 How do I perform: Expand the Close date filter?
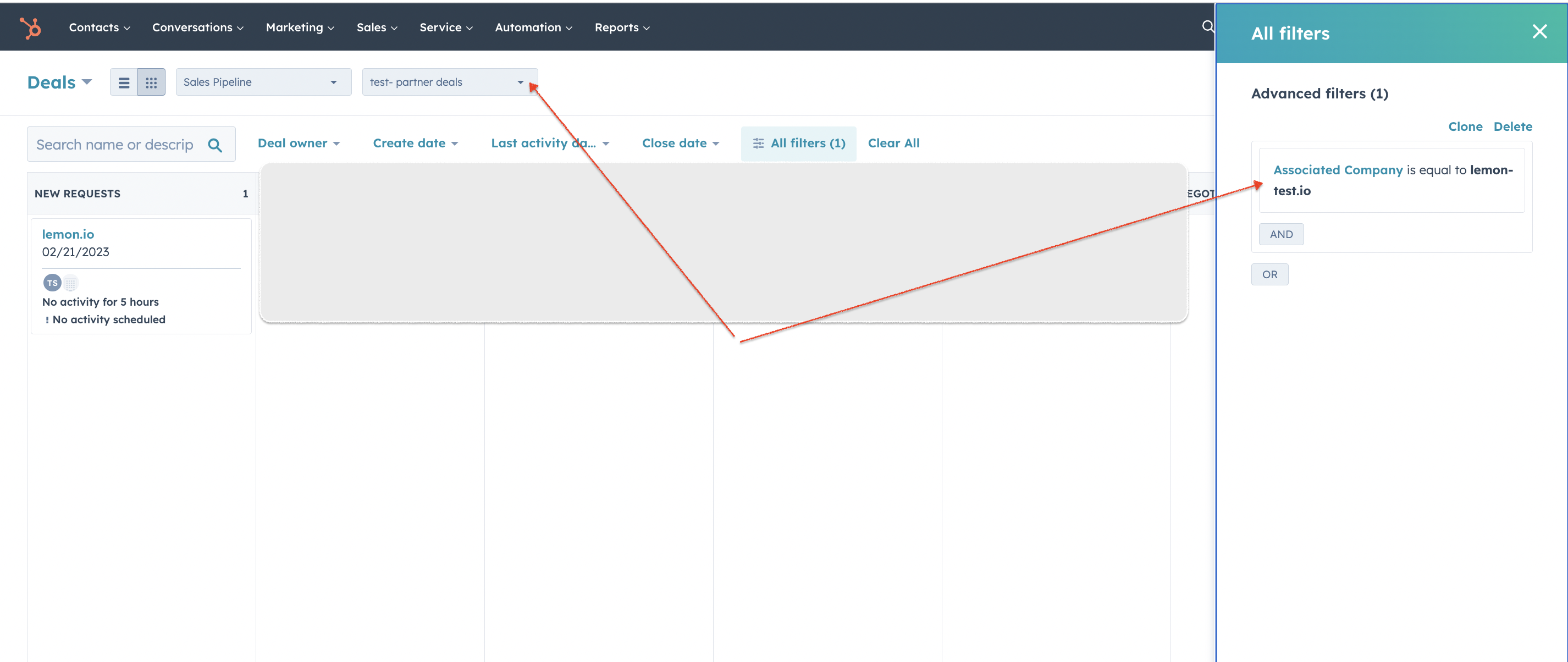tap(680, 143)
